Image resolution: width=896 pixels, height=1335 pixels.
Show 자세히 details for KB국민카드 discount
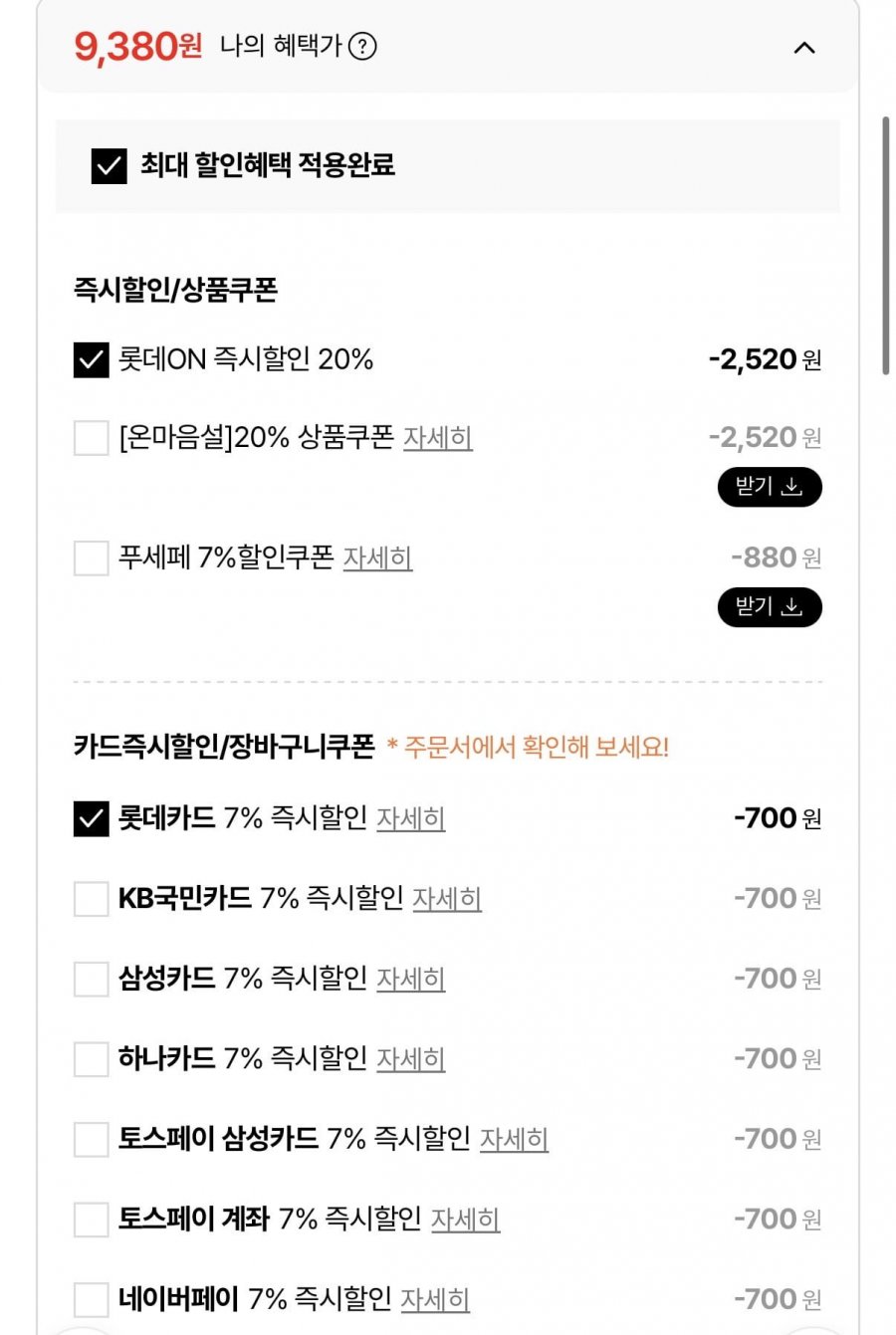[x=446, y=899]
